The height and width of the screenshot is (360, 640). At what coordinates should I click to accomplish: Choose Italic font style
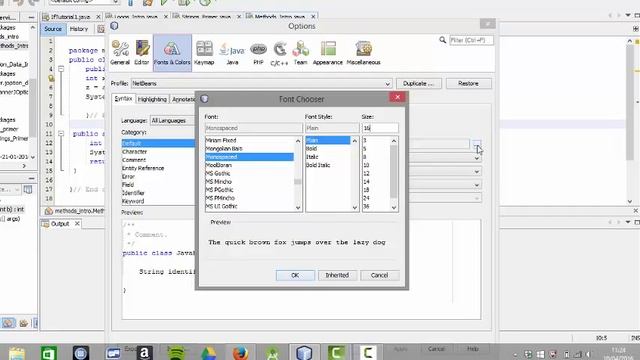[328, 157]
